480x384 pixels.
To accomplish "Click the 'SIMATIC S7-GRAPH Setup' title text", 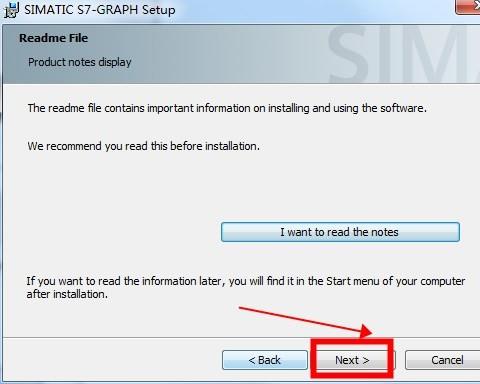I will [x=100, y=10].
